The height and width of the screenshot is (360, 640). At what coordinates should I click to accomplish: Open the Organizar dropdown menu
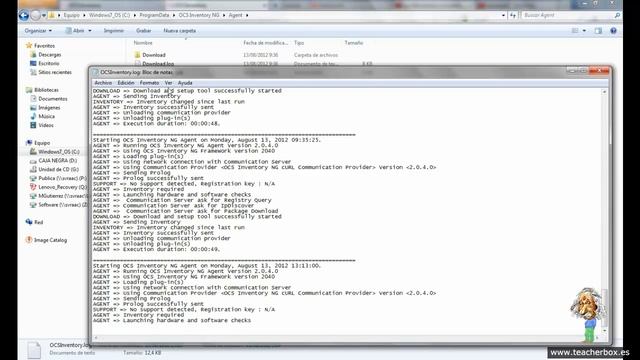(x=38, y=31)
